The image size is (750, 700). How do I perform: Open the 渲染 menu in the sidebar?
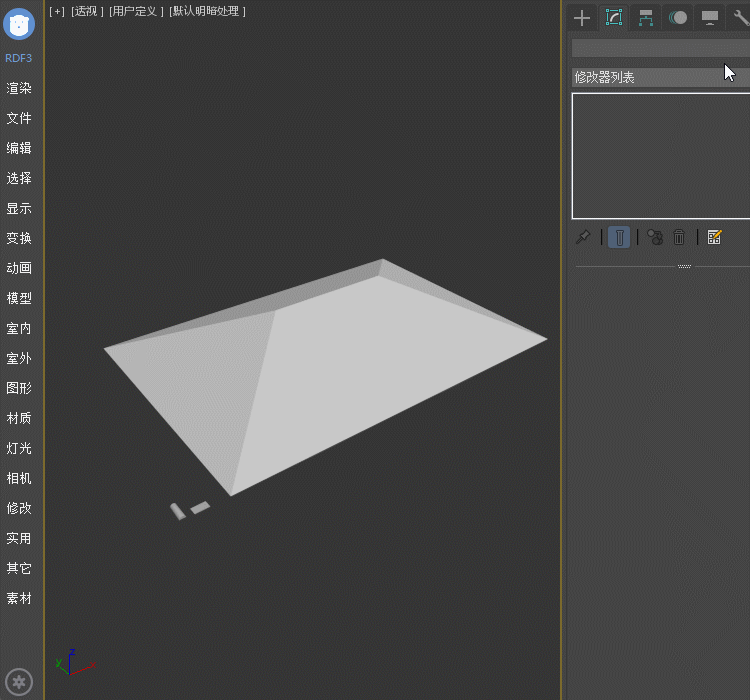19,88
